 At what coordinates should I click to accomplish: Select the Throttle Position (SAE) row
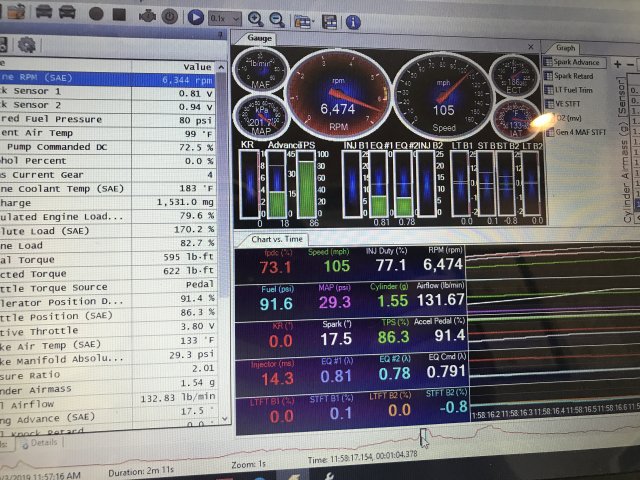tap(108, 315)
